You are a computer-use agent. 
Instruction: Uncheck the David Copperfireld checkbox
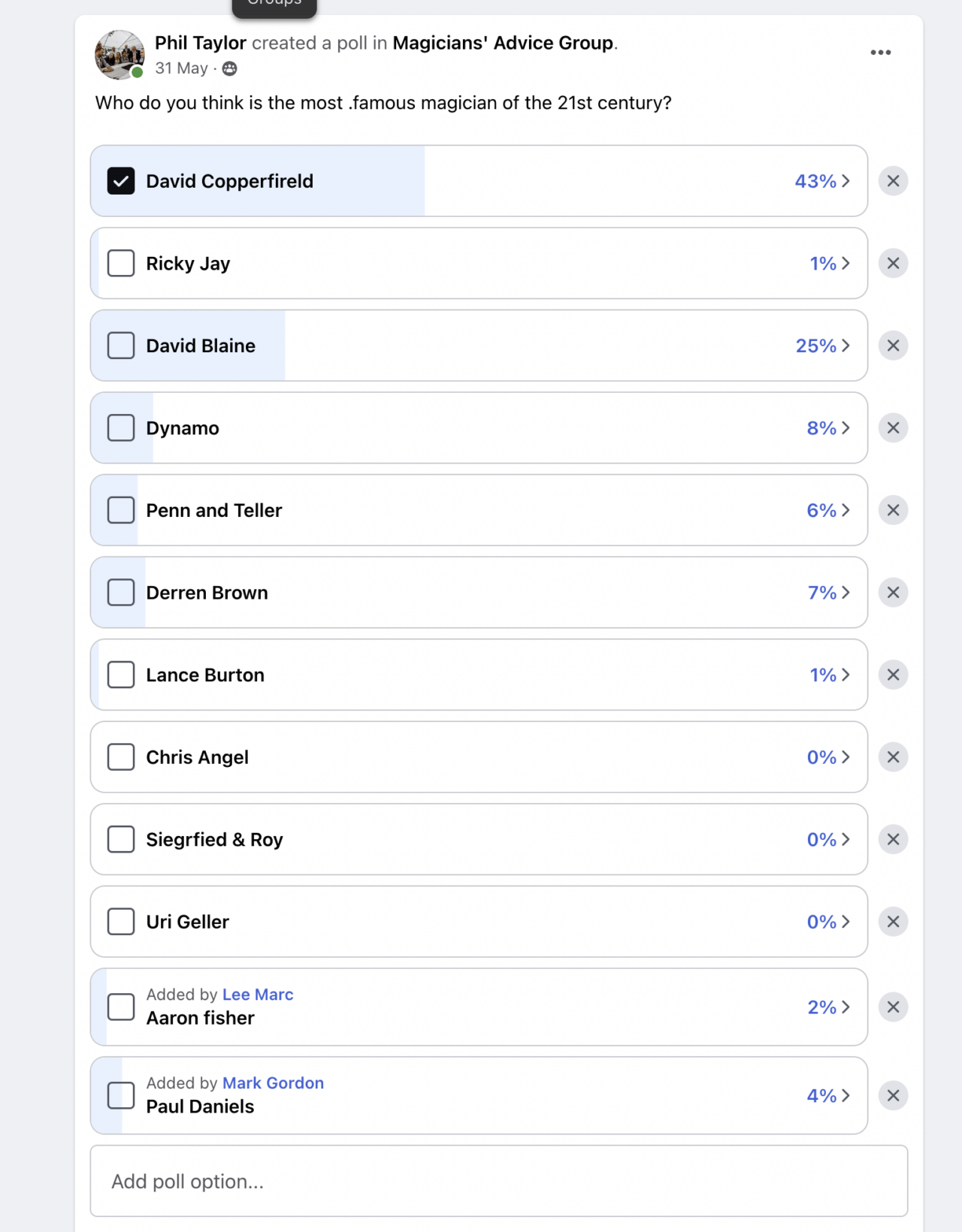pyautogui.click(x=121, y=181)
